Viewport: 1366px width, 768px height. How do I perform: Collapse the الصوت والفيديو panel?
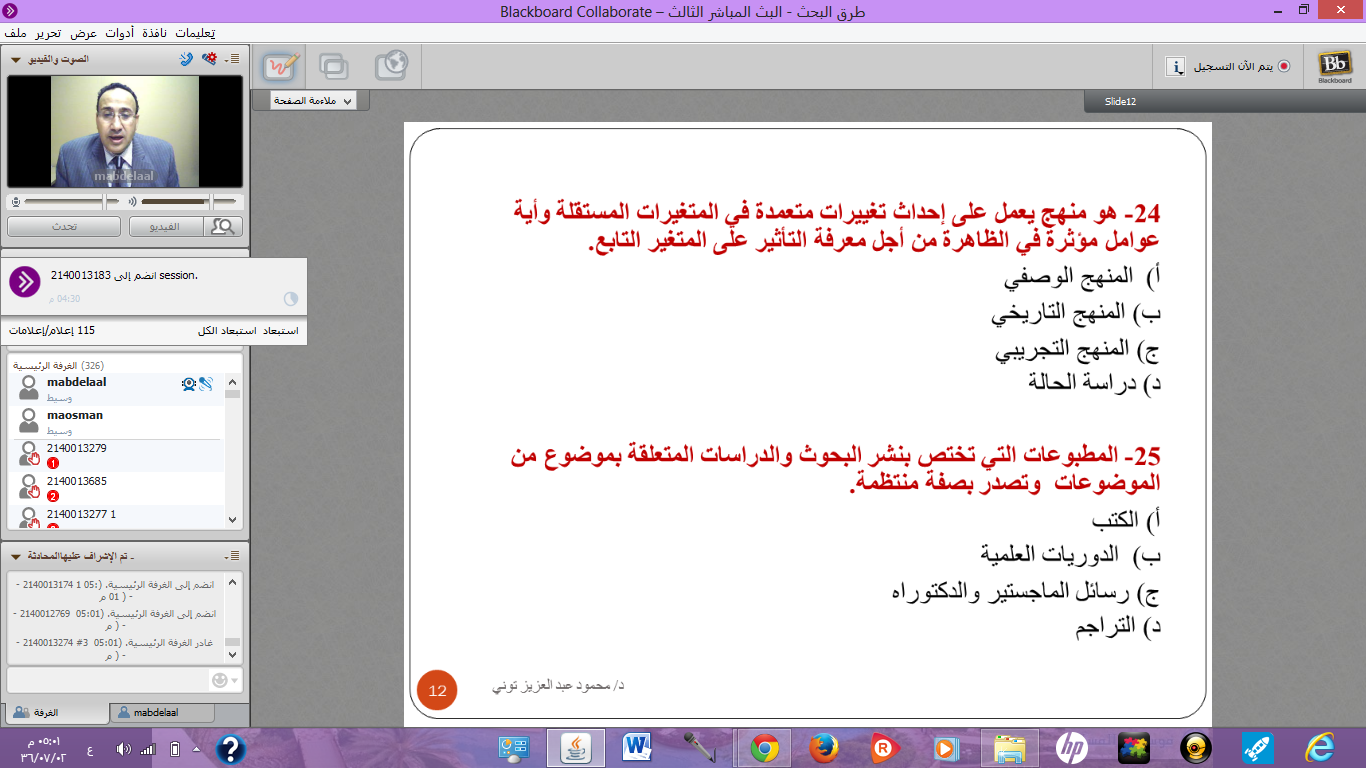click(x=15, y=59)
